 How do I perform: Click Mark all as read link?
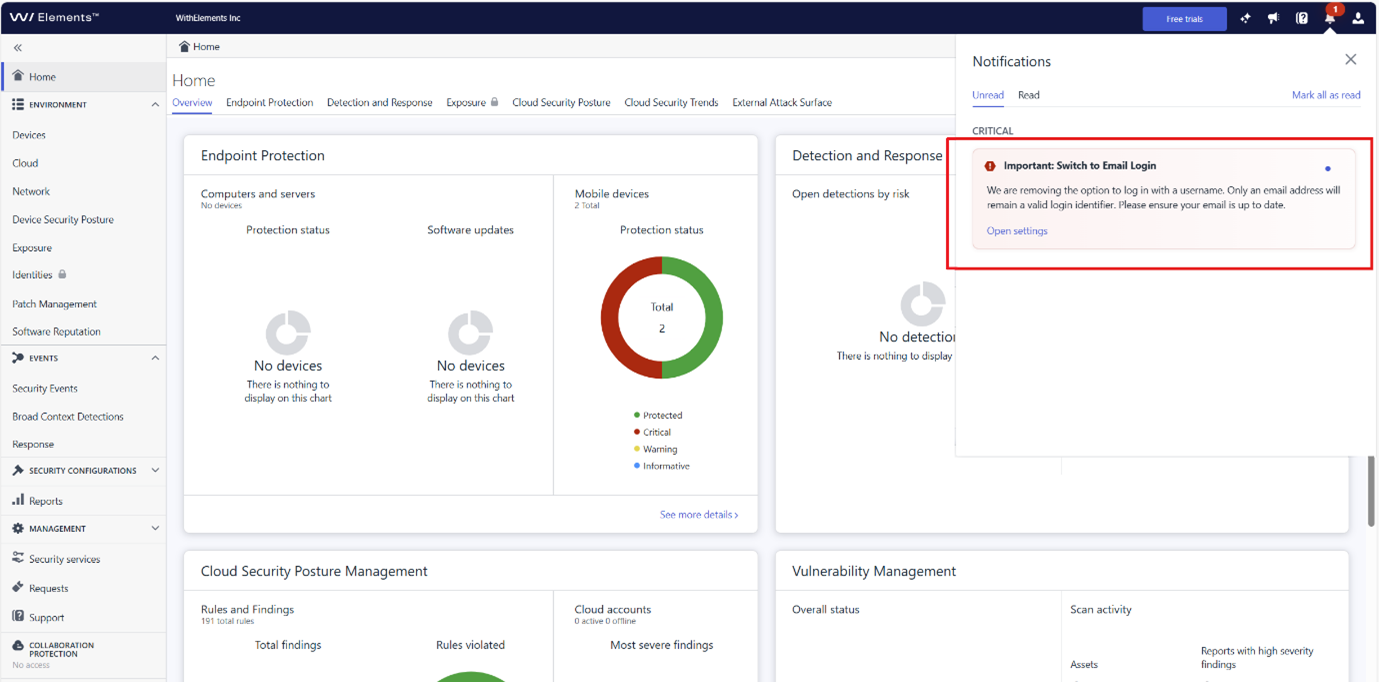1326,95
